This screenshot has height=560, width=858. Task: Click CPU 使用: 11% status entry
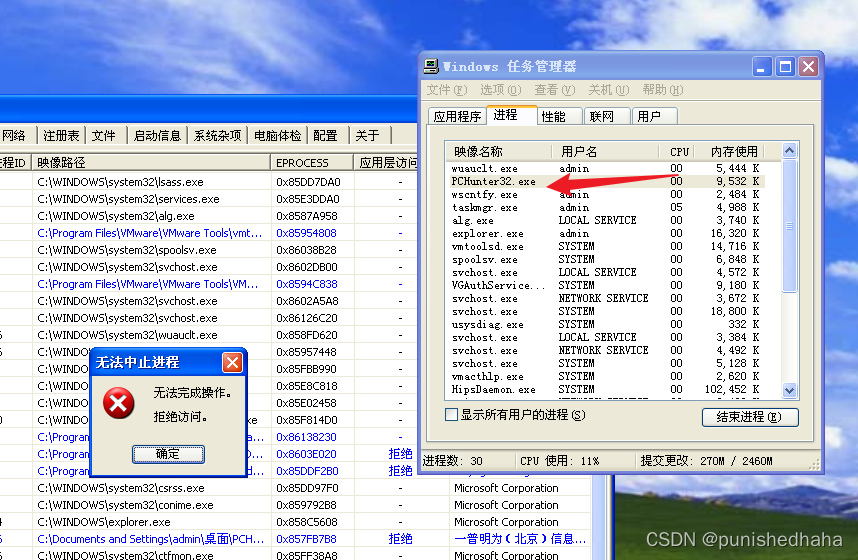(559, 461)
